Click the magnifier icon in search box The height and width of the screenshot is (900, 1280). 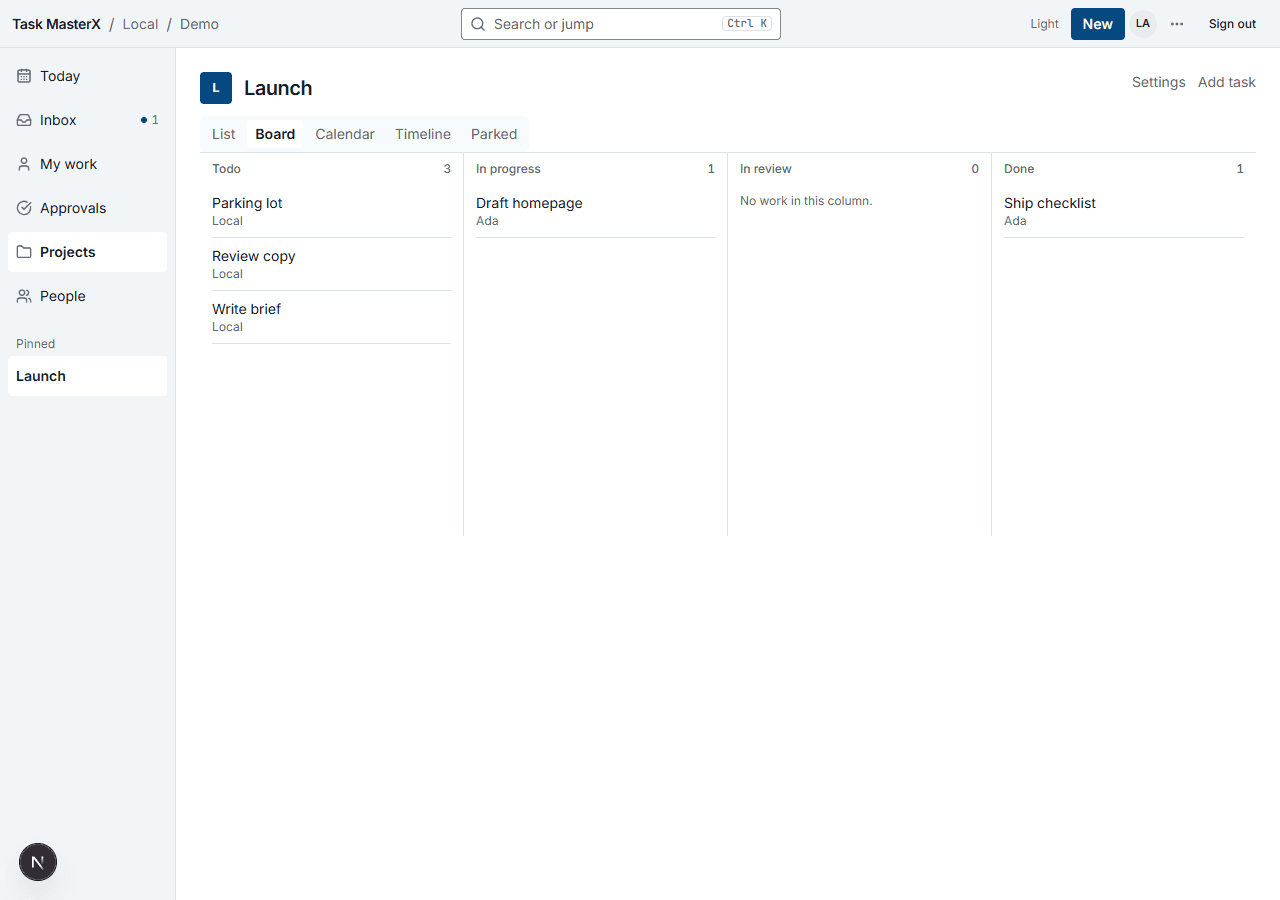click(478, 24)
